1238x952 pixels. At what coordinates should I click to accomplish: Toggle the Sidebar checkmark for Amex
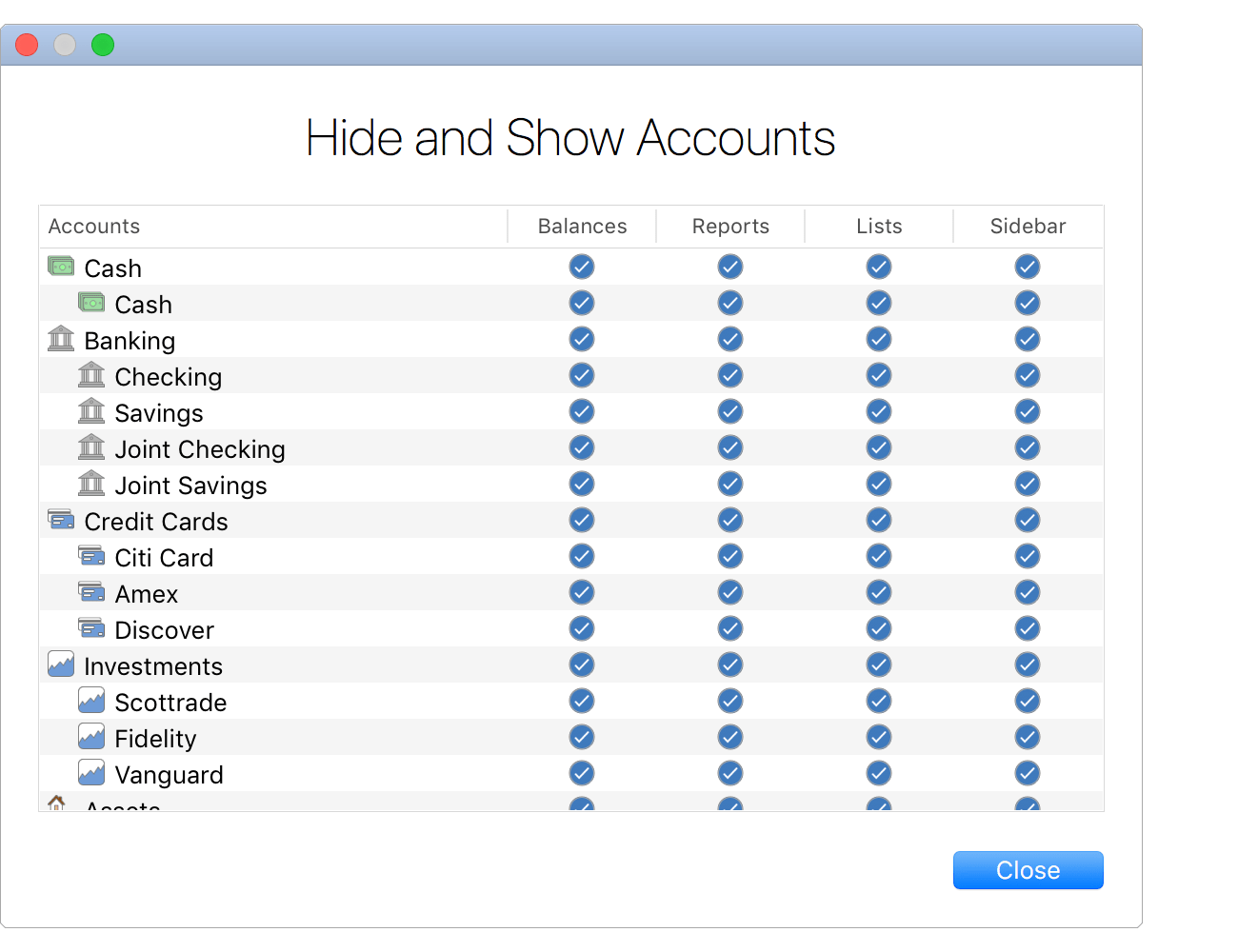pyautogui.click(x=1028, y=591)
